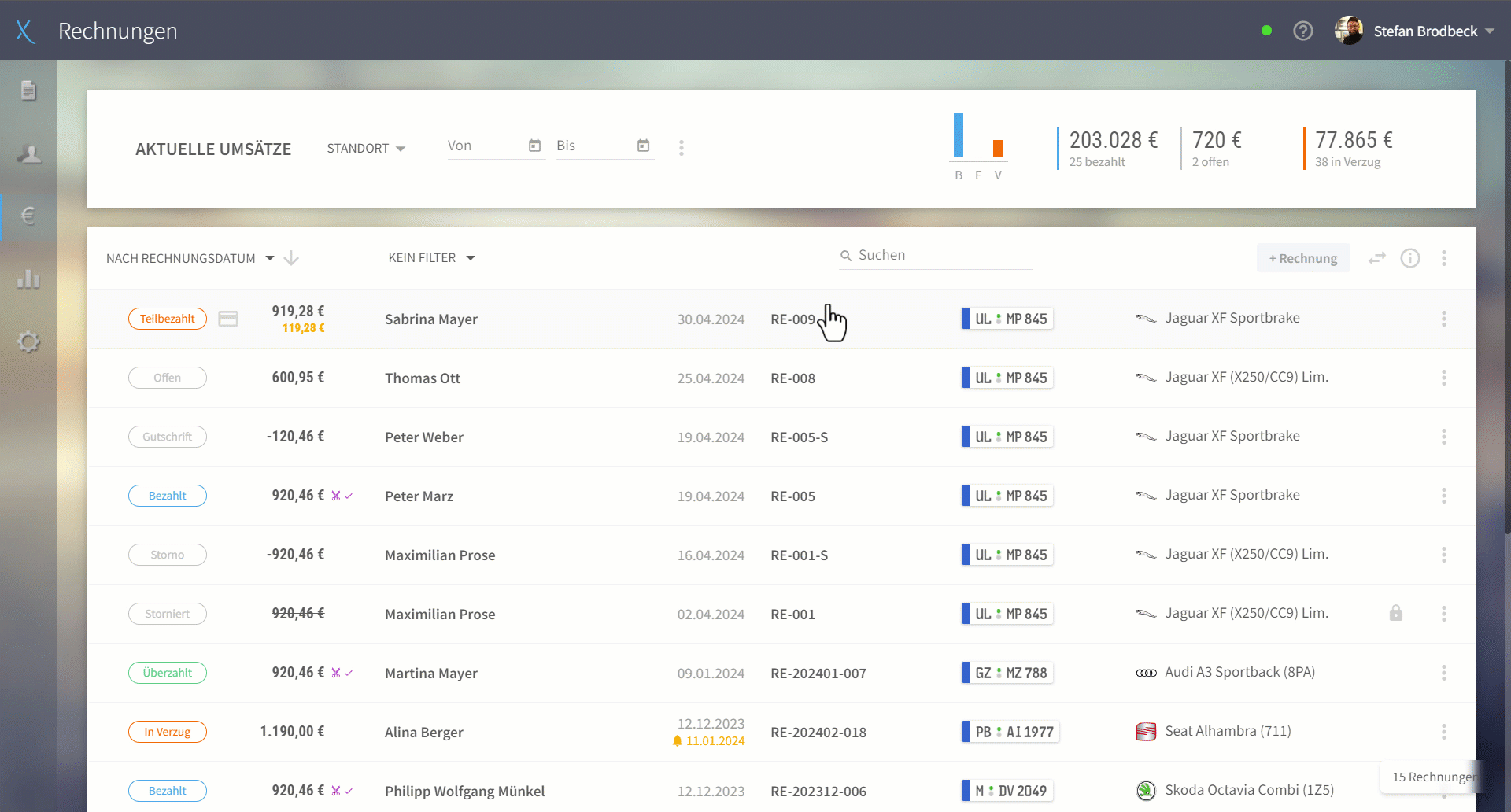Click the overdue date 11.01.2024 reminder
The image size is (1511, 812).
coord(708,741)
